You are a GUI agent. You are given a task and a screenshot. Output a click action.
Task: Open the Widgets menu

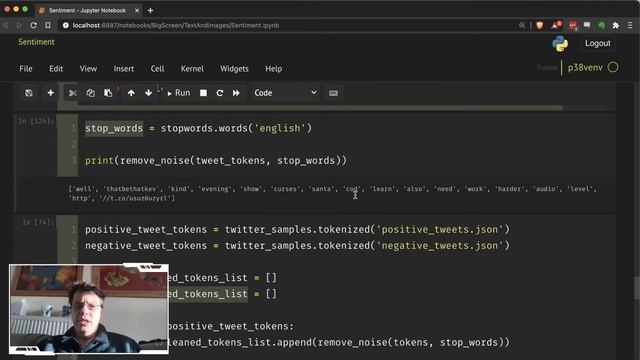[x=234, y=69]
